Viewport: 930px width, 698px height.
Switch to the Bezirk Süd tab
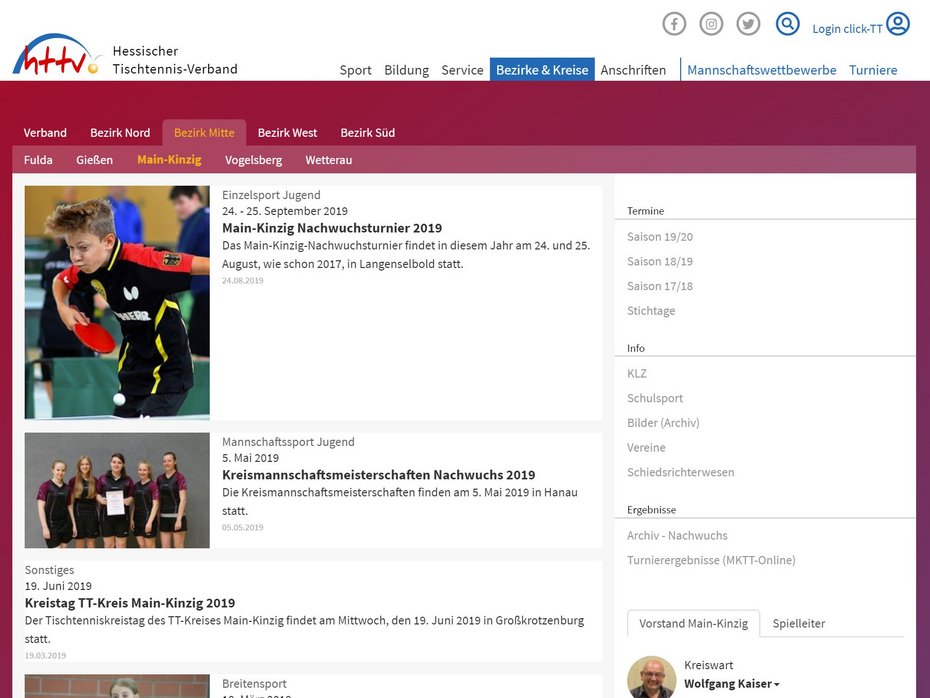coord(367,133)
